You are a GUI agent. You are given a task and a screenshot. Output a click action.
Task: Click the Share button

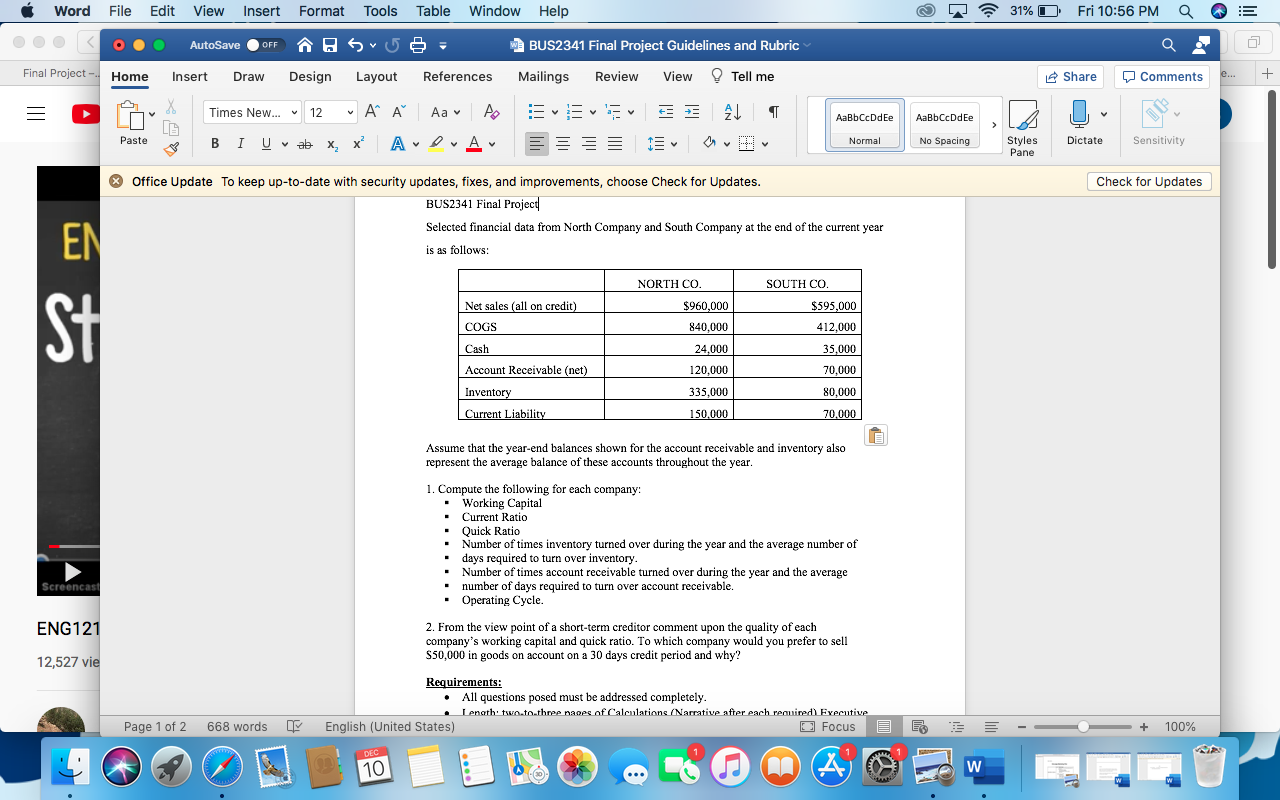1071,76
